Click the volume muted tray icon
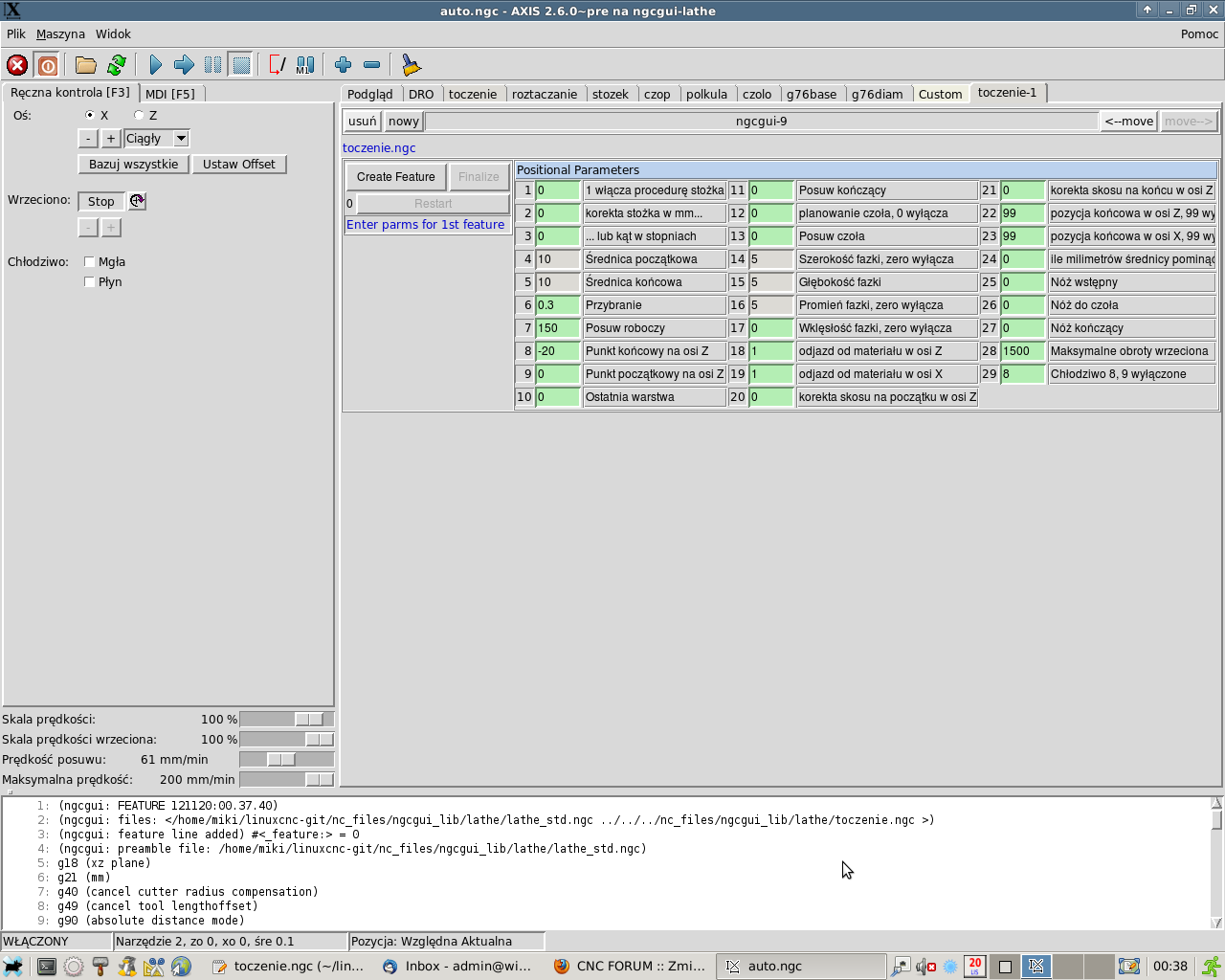The height and width of the screenshot is (980, 1225). [x=925, y=967]
